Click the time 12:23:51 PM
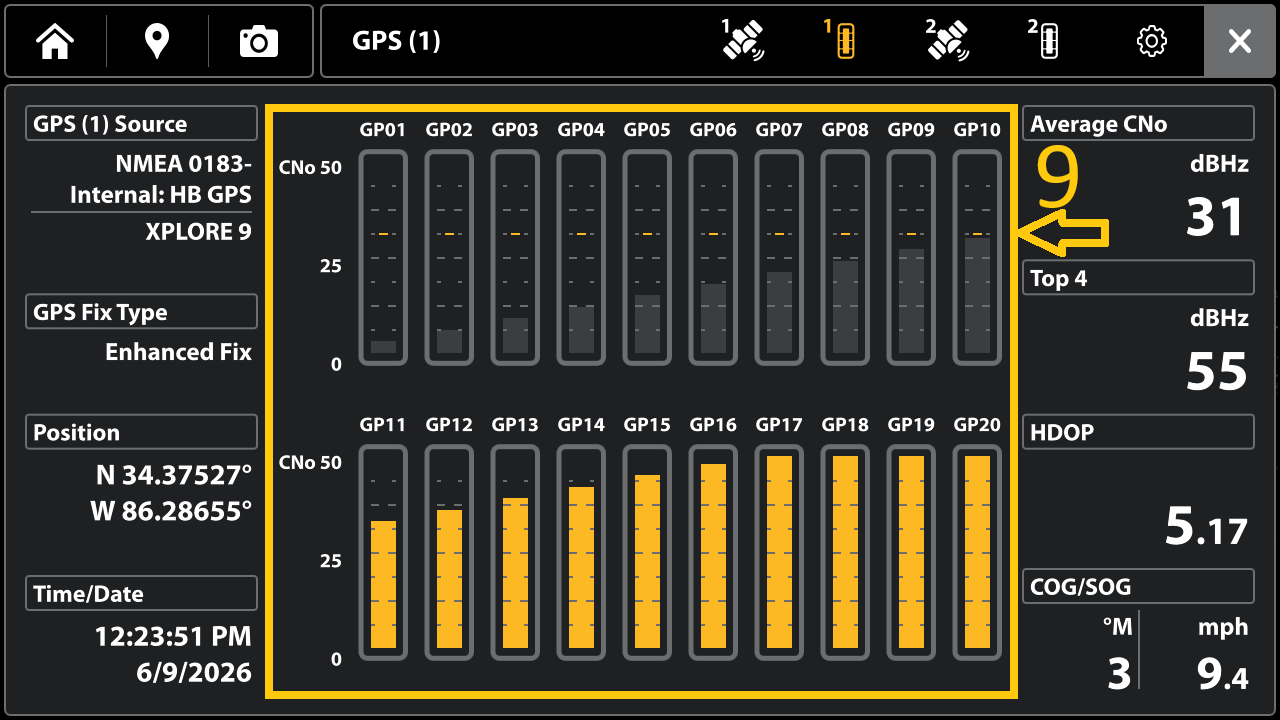This screenshot has height=720, width=1280. (x=173, y=636)
